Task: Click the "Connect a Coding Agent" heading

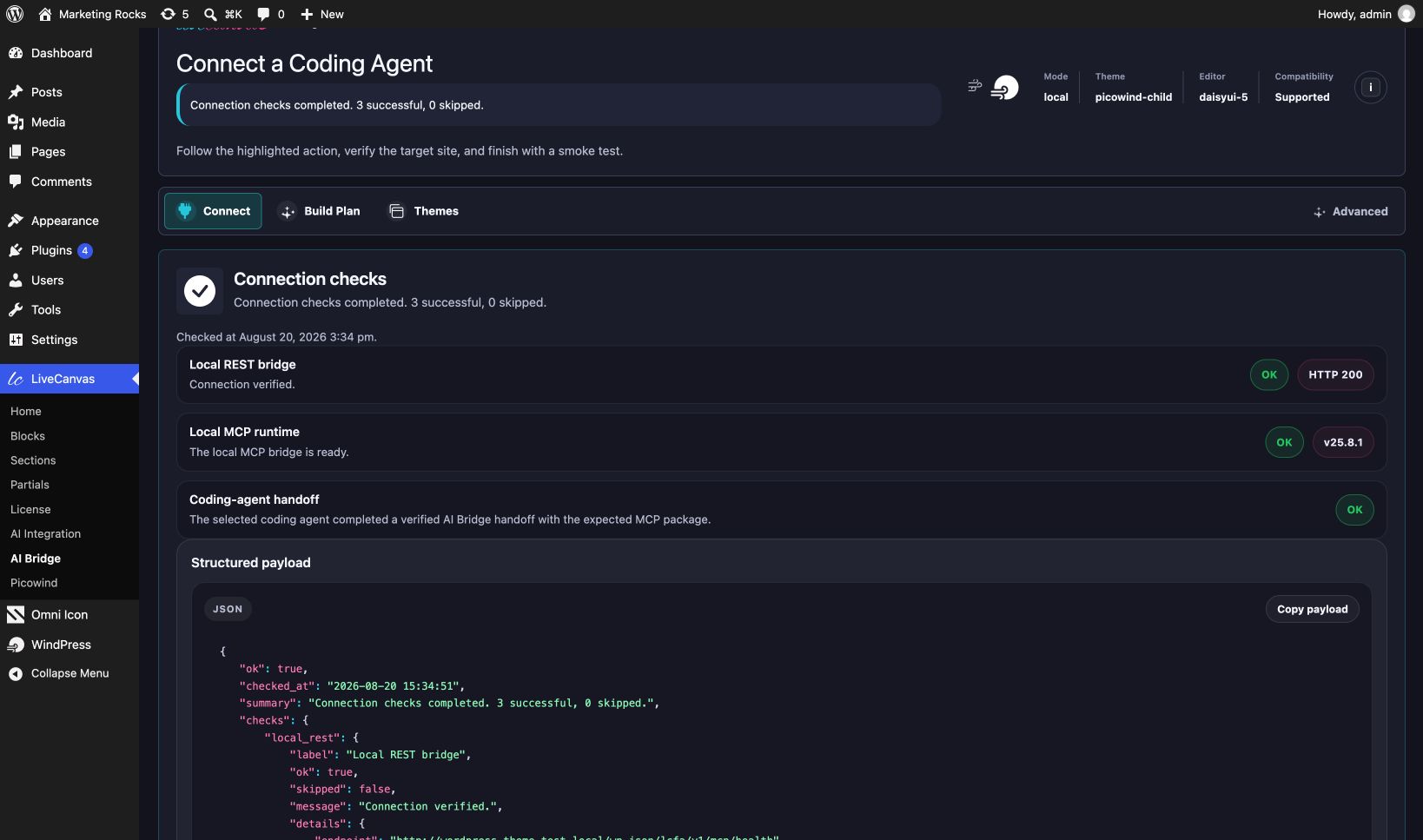Action: (304, 63)
